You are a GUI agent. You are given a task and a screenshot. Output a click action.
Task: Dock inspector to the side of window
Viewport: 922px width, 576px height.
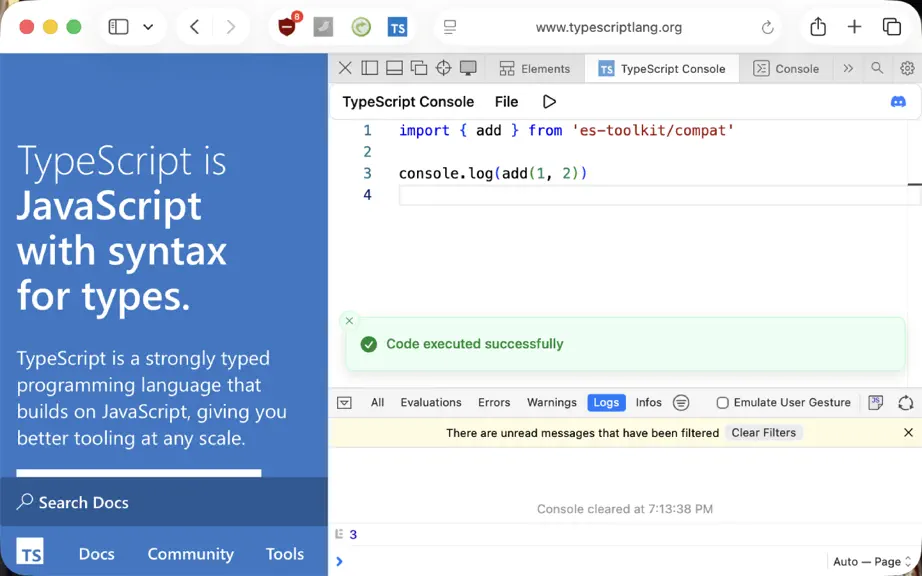click(x=370, y=68)
